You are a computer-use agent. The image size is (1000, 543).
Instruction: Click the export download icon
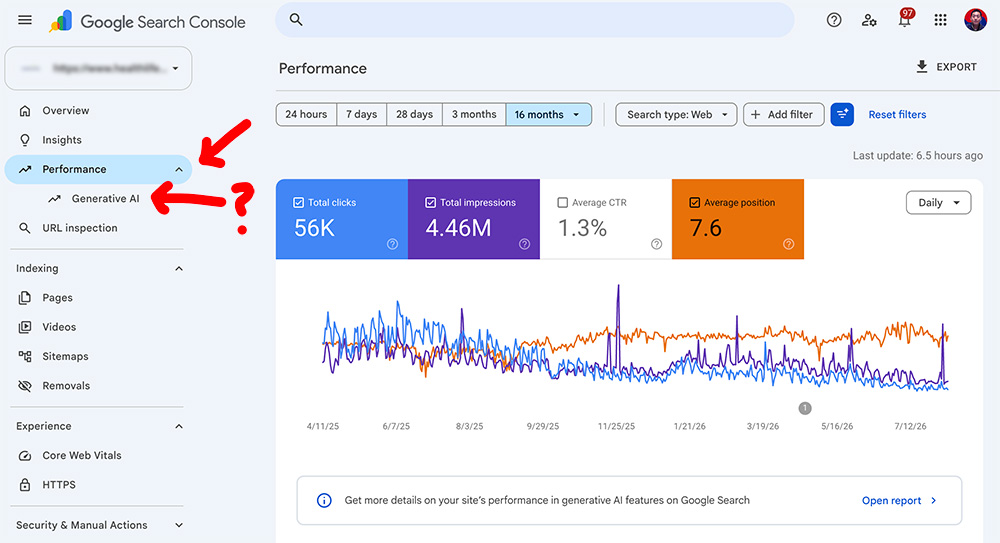pyautogui.click(x=922, y=67)
